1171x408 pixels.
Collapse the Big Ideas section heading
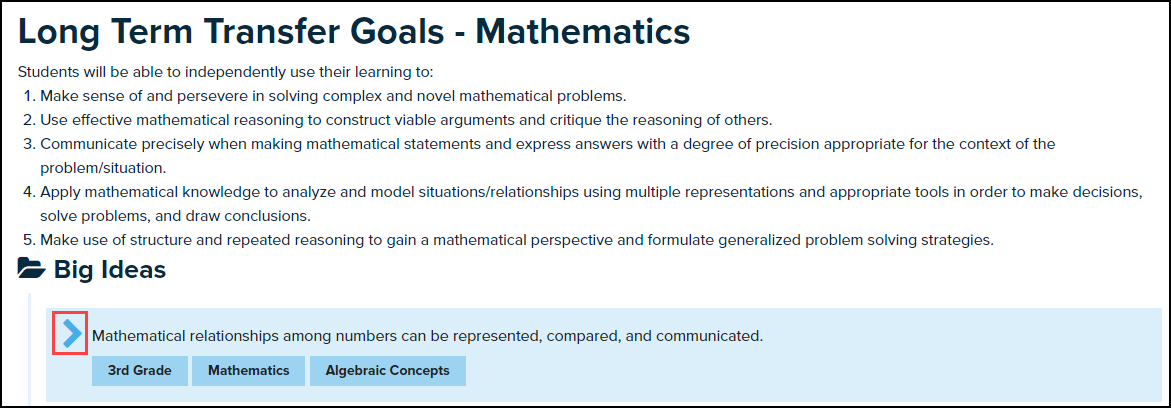[x=110, y=269]
